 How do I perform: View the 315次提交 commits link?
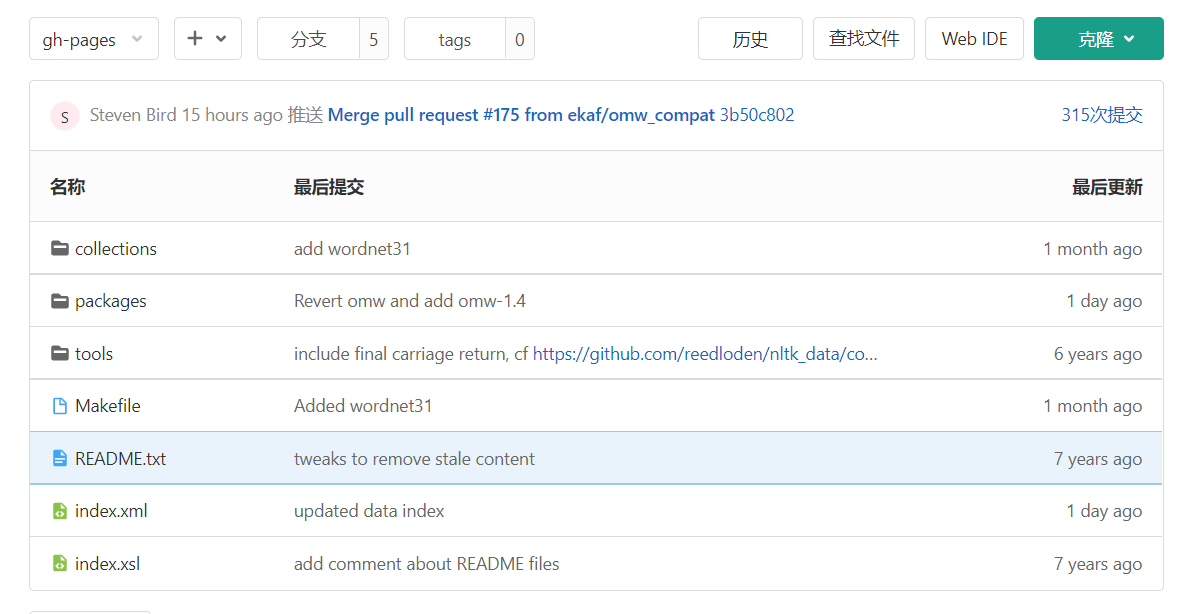tap(1101, 115)
